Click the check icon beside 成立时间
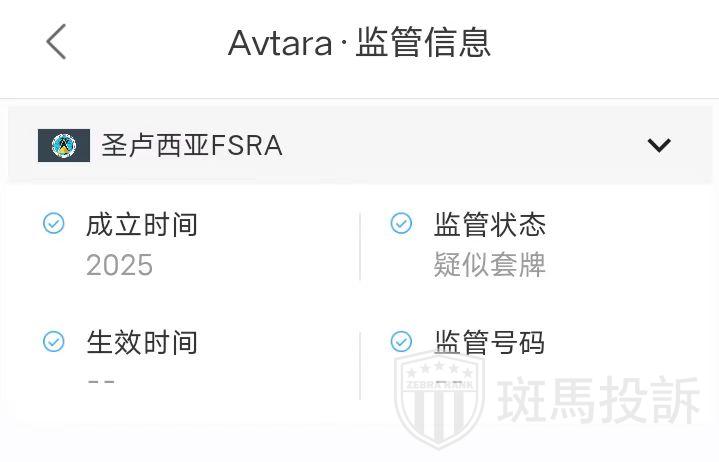This screenshot has width=719, height=462. click(54, 224)
